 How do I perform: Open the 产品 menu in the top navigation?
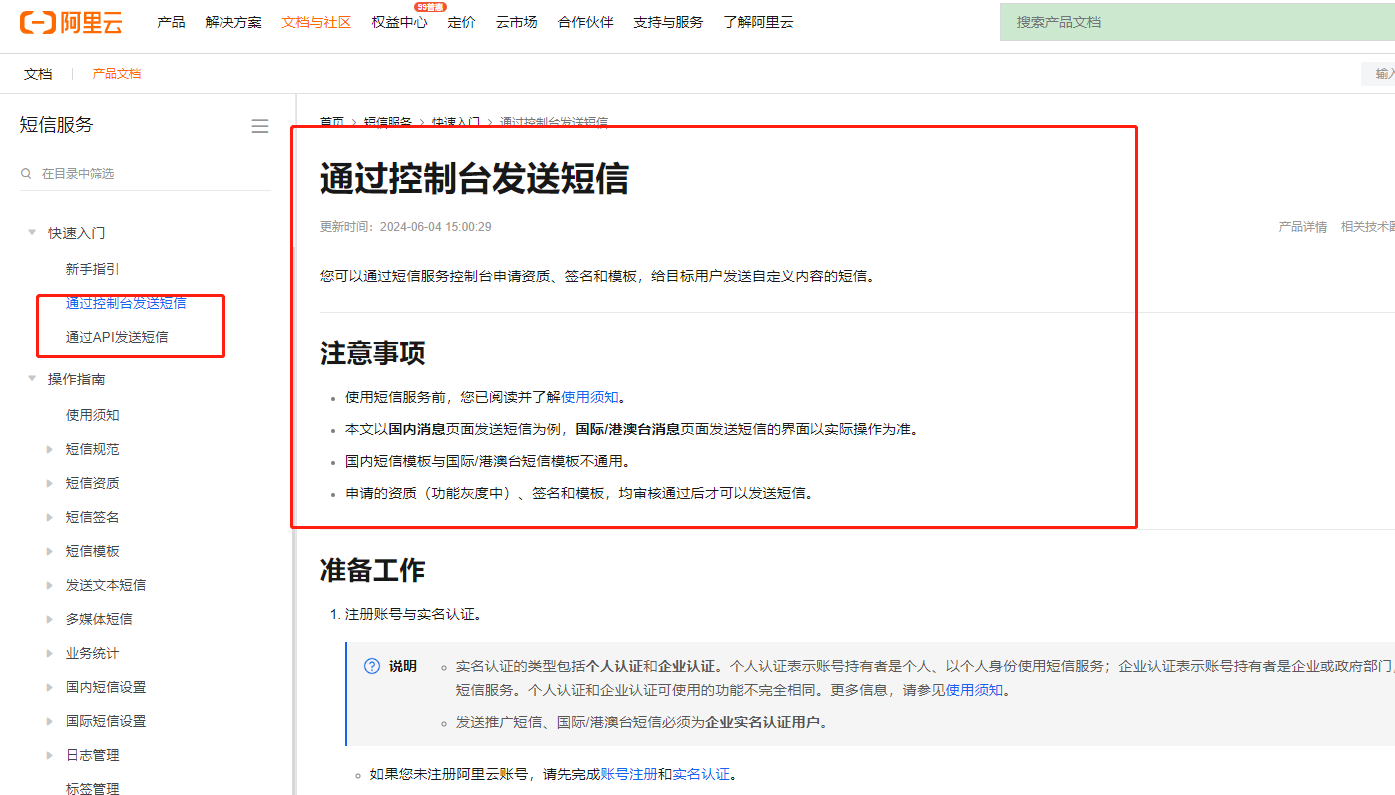pyautogui.click(x=171, y=22)
